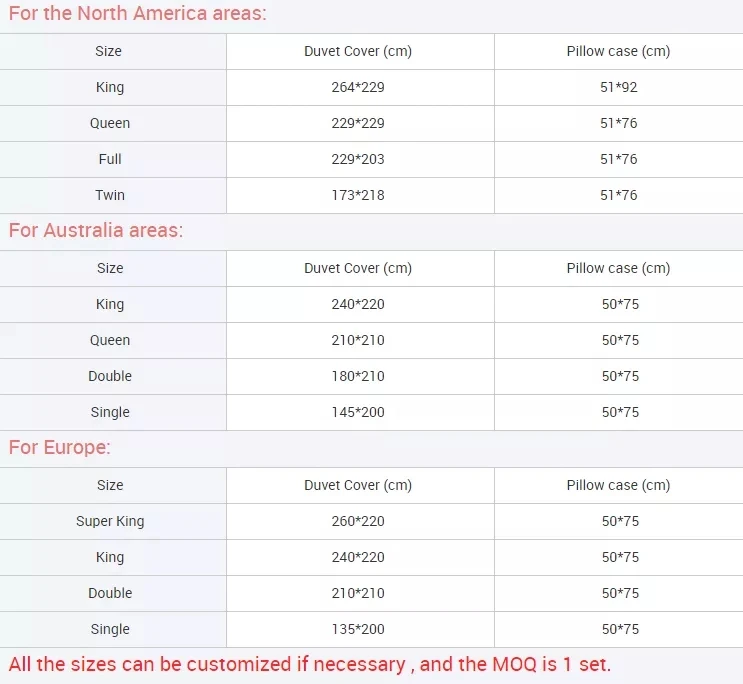Select the 'Twin' size row label

[x=110, y=195]
